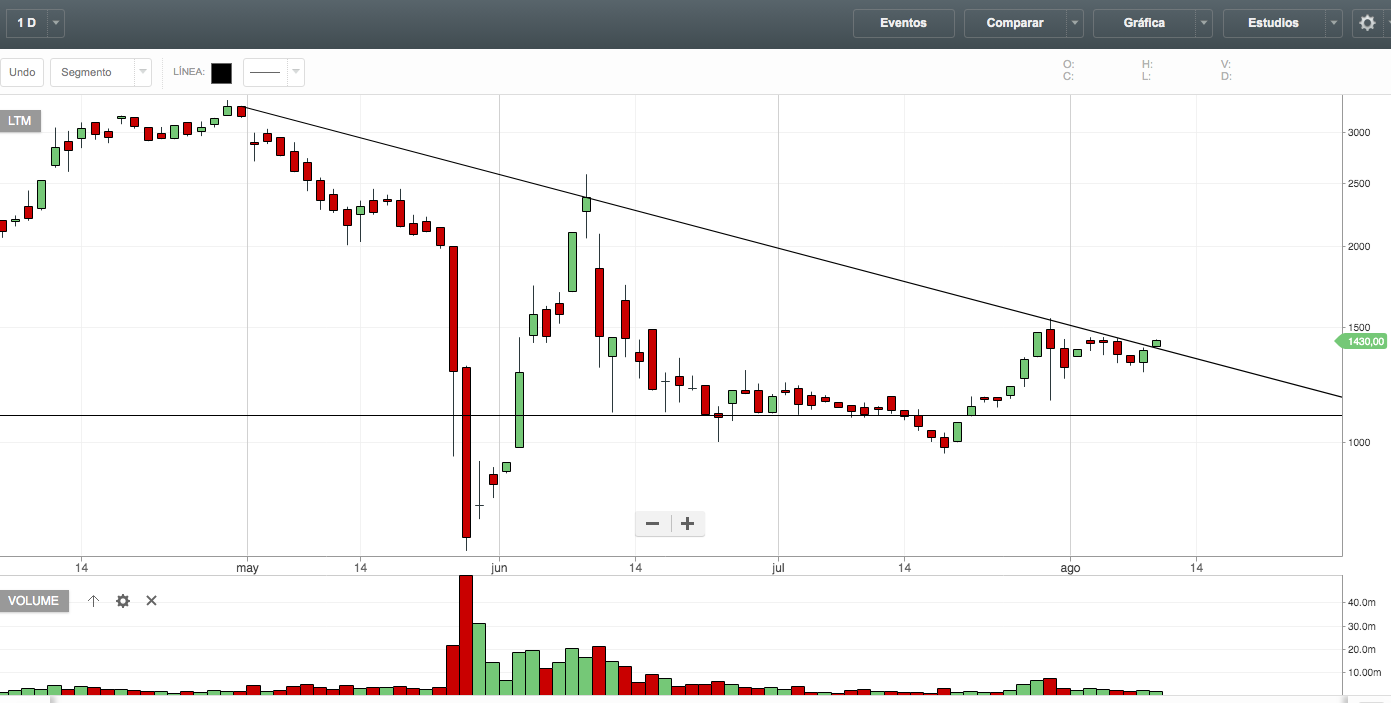Viewport: 1391px width, 703px height.
Task: Move the VOLUME panel up with arrow icon
Action: (x=94, y=601)
